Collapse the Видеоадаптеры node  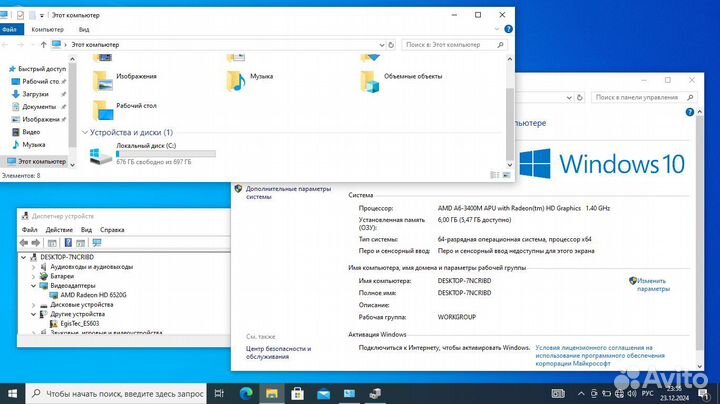(x=34, y=286)
